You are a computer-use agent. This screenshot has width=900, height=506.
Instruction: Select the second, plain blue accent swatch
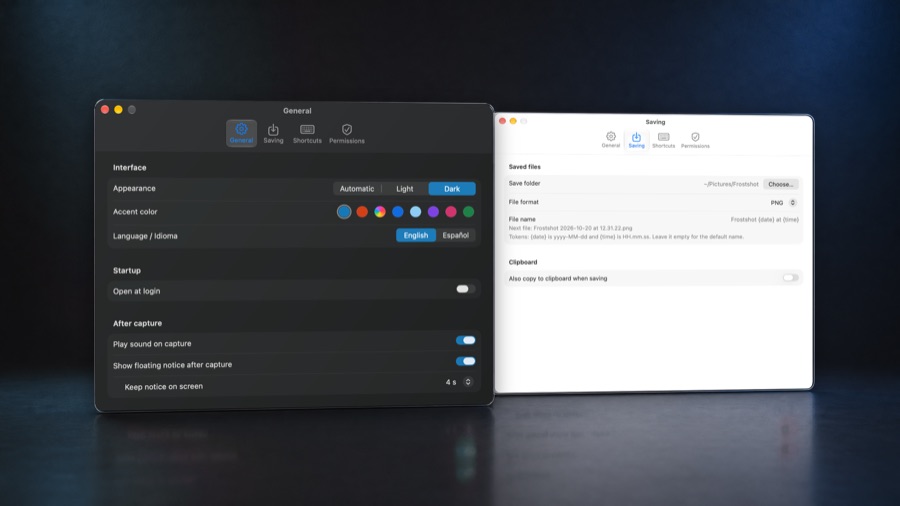pyautogui.click(x=398, y=212)
